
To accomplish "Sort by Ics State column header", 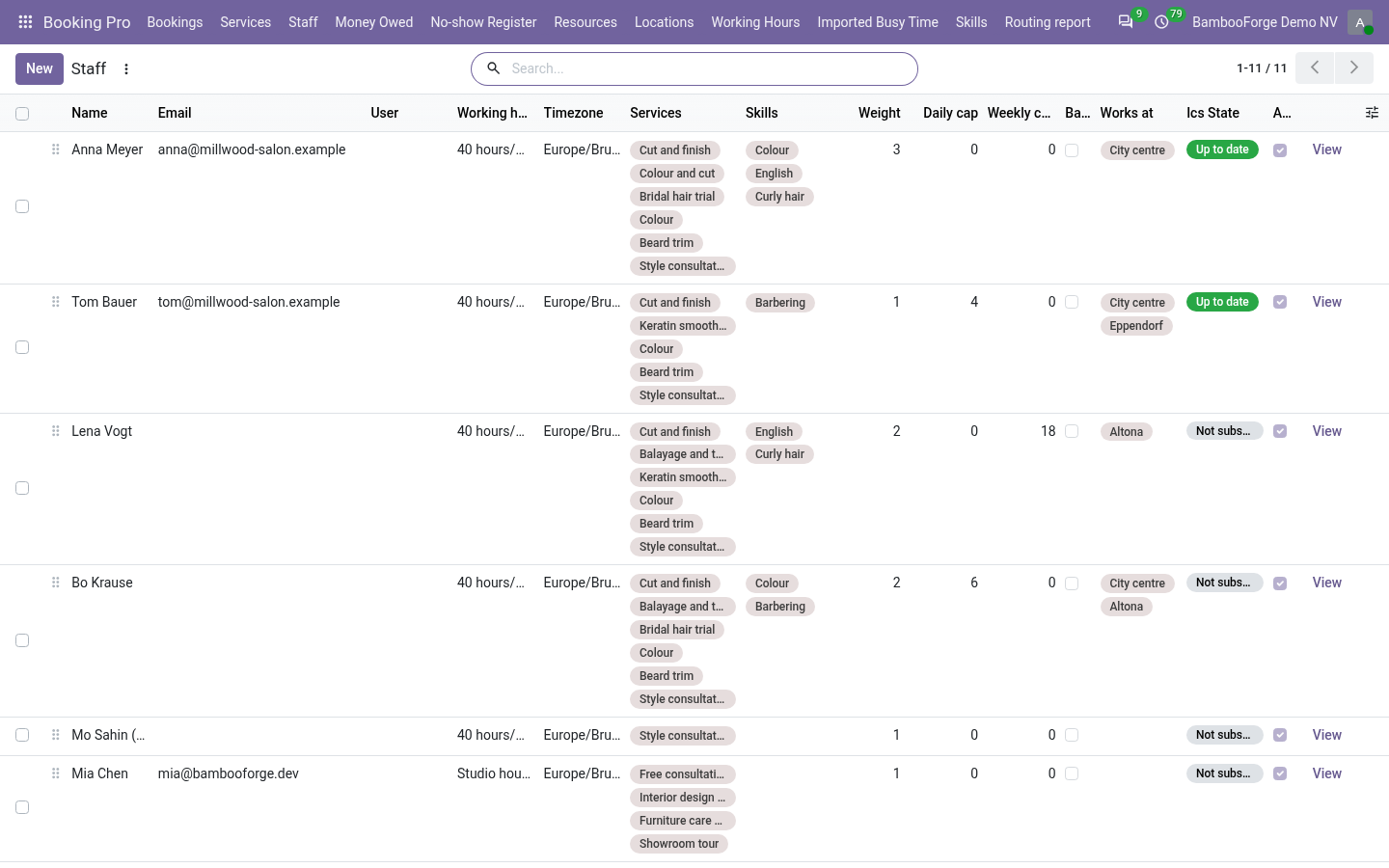I will tap(1212, 113).
